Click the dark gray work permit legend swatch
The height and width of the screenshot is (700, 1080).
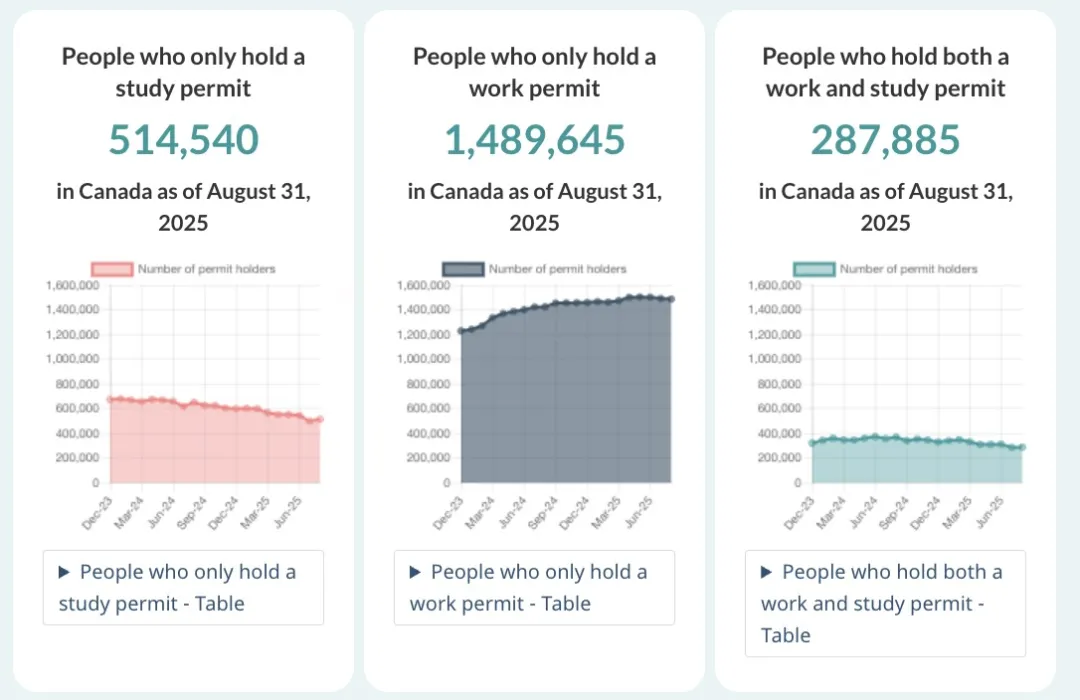[x=463, y=269]
